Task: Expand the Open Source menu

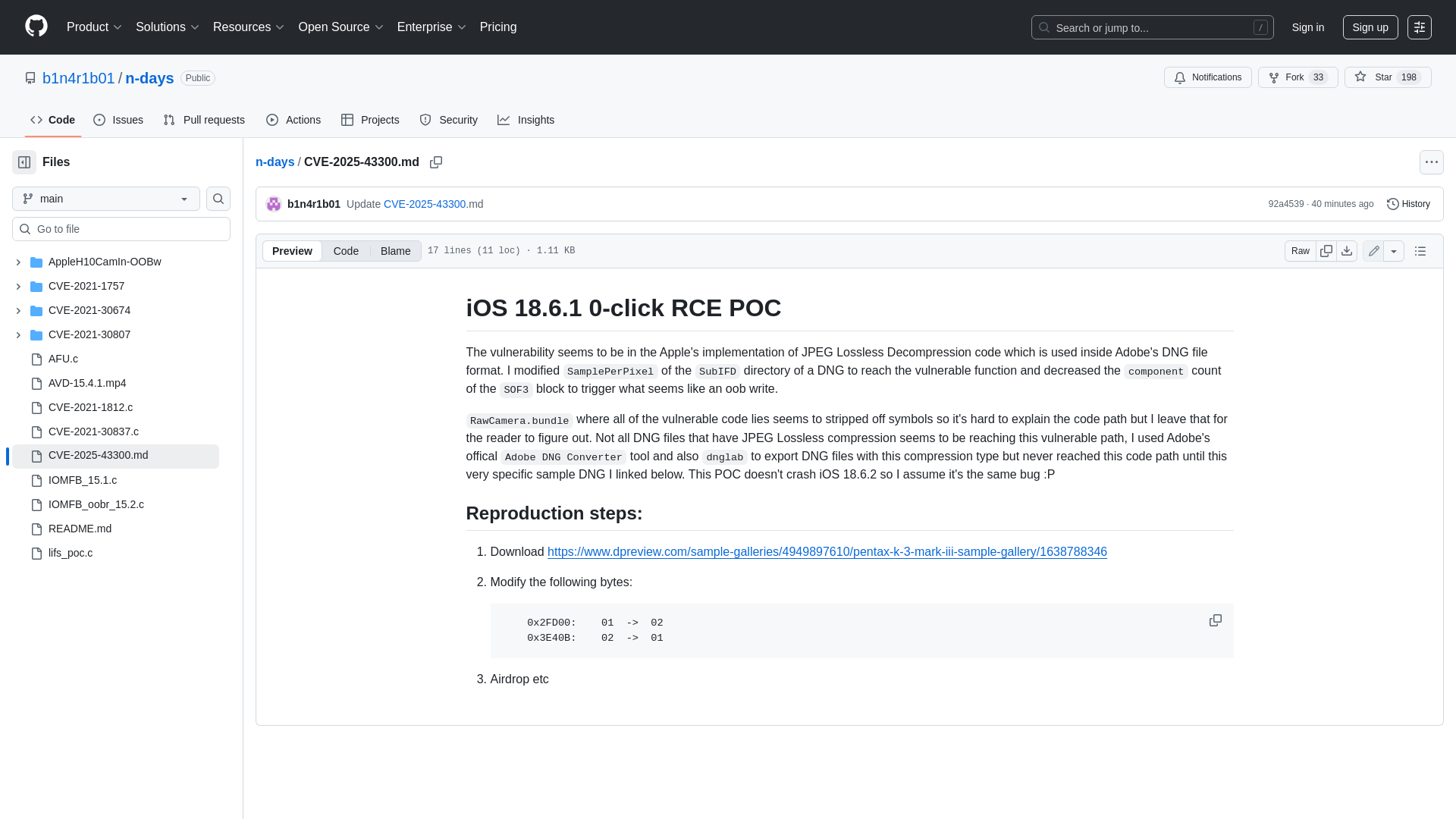Action: coord(341,27)
